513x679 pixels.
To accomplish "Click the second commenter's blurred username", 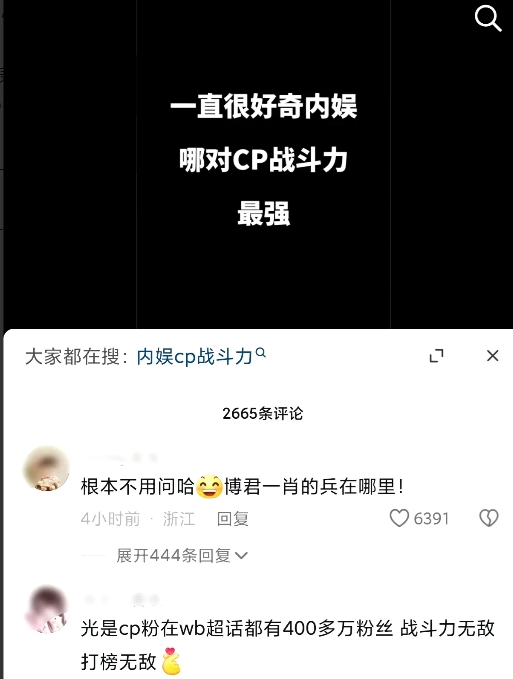I will pos(122,599).
